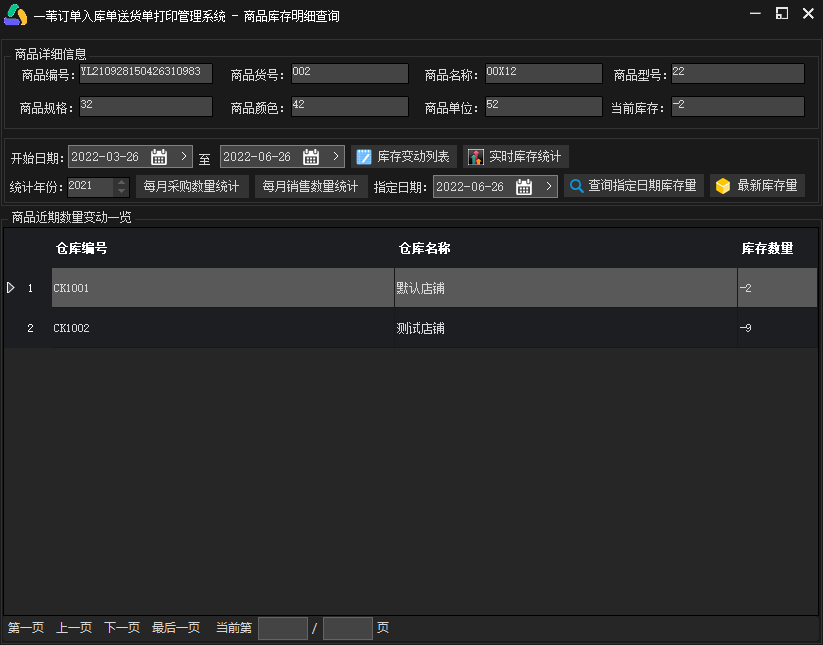The height and width of the screenshot is (645, 823).
Task: Go to 第一页
Action: (x=26, y=628)
